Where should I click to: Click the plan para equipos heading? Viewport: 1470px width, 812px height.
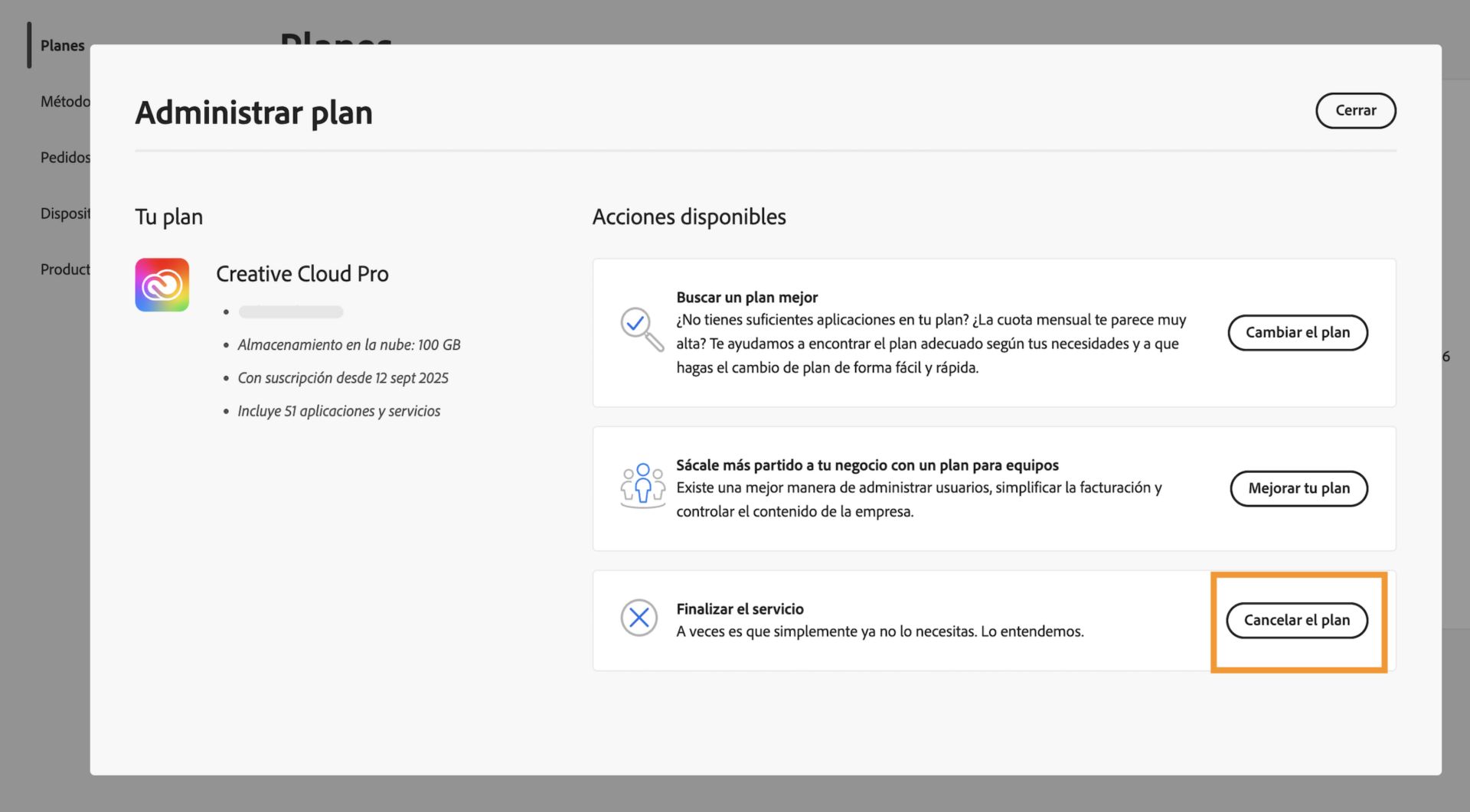point(867,465)
